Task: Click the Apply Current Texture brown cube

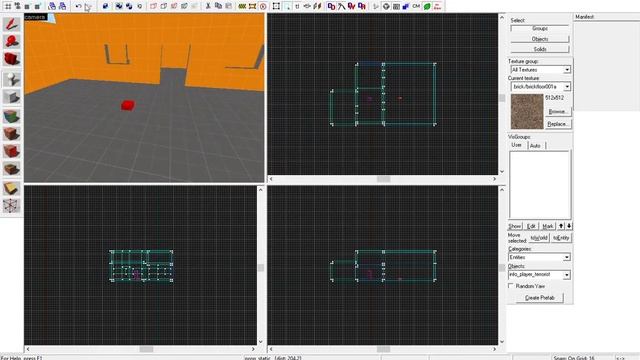Action: [11, 134]
